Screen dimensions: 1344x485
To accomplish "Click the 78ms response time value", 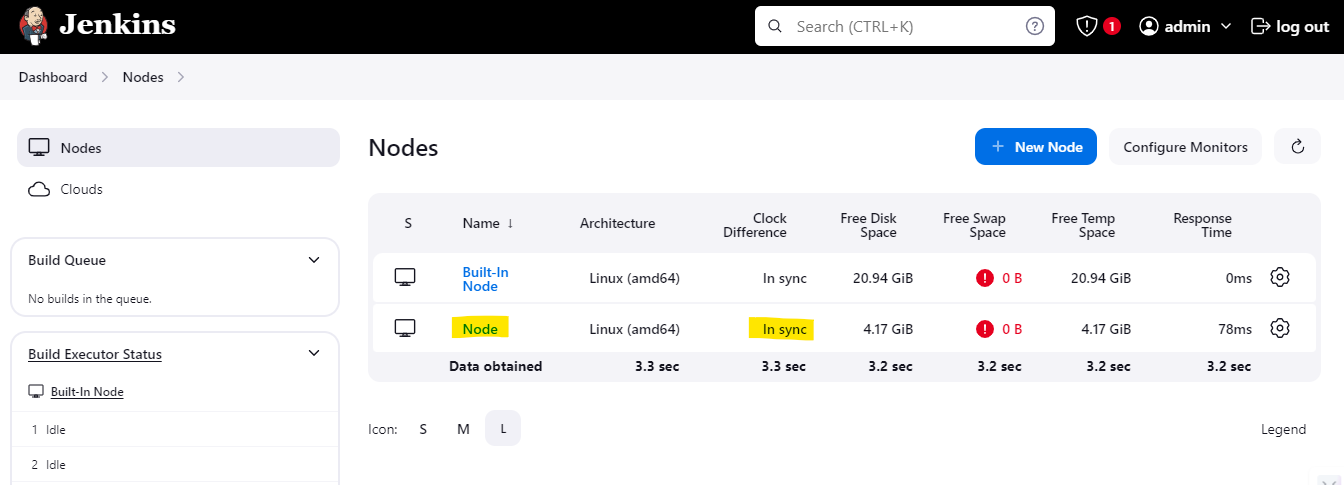I will coord(1235,329).
